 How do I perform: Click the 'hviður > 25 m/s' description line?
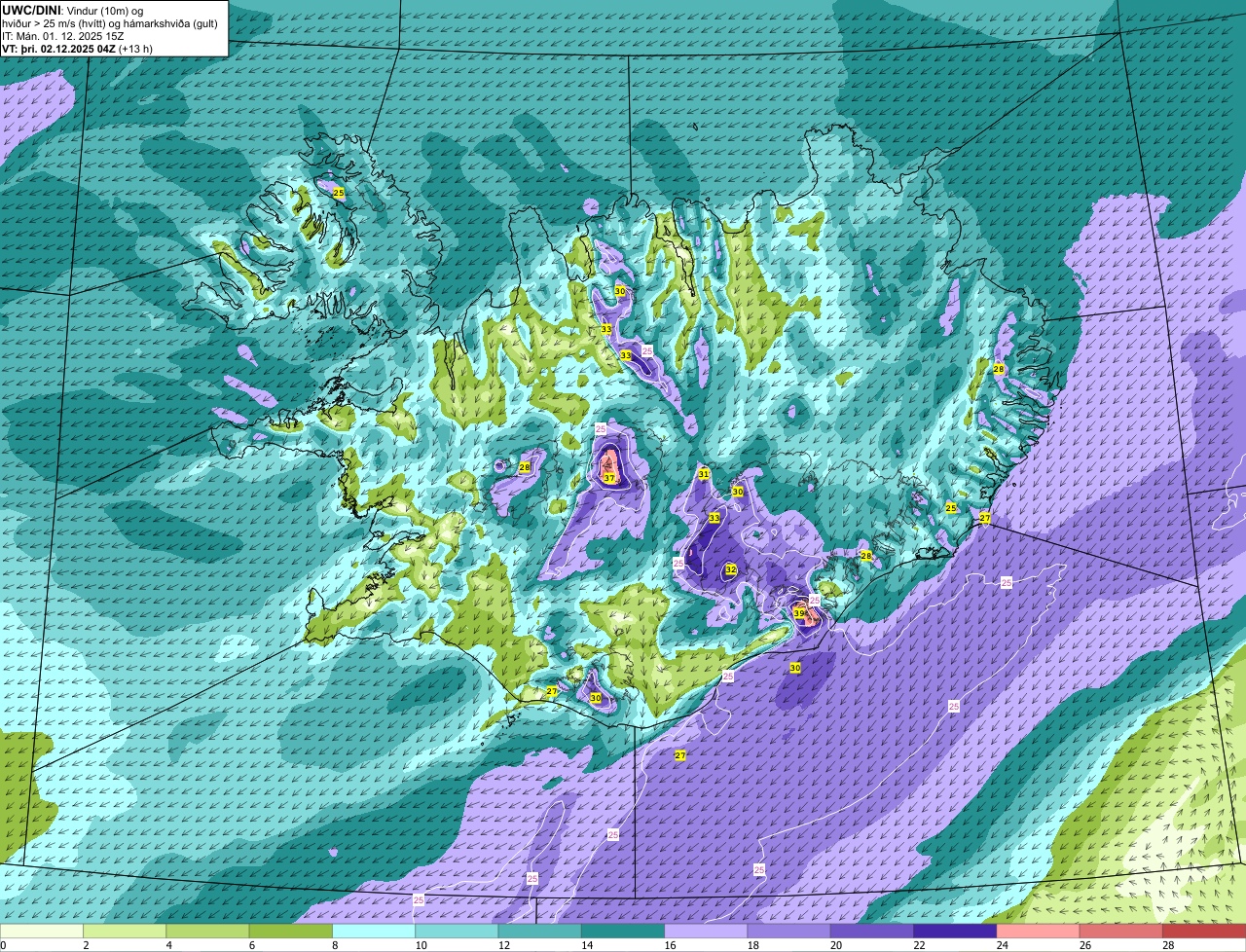[x=110, y=23]
